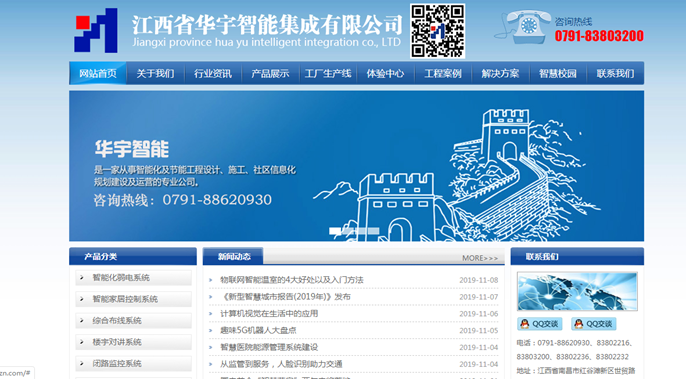686x379 pixels.
Task: Open 工厂生产线 from the navigation bar
Action: (x=328, y=73)
